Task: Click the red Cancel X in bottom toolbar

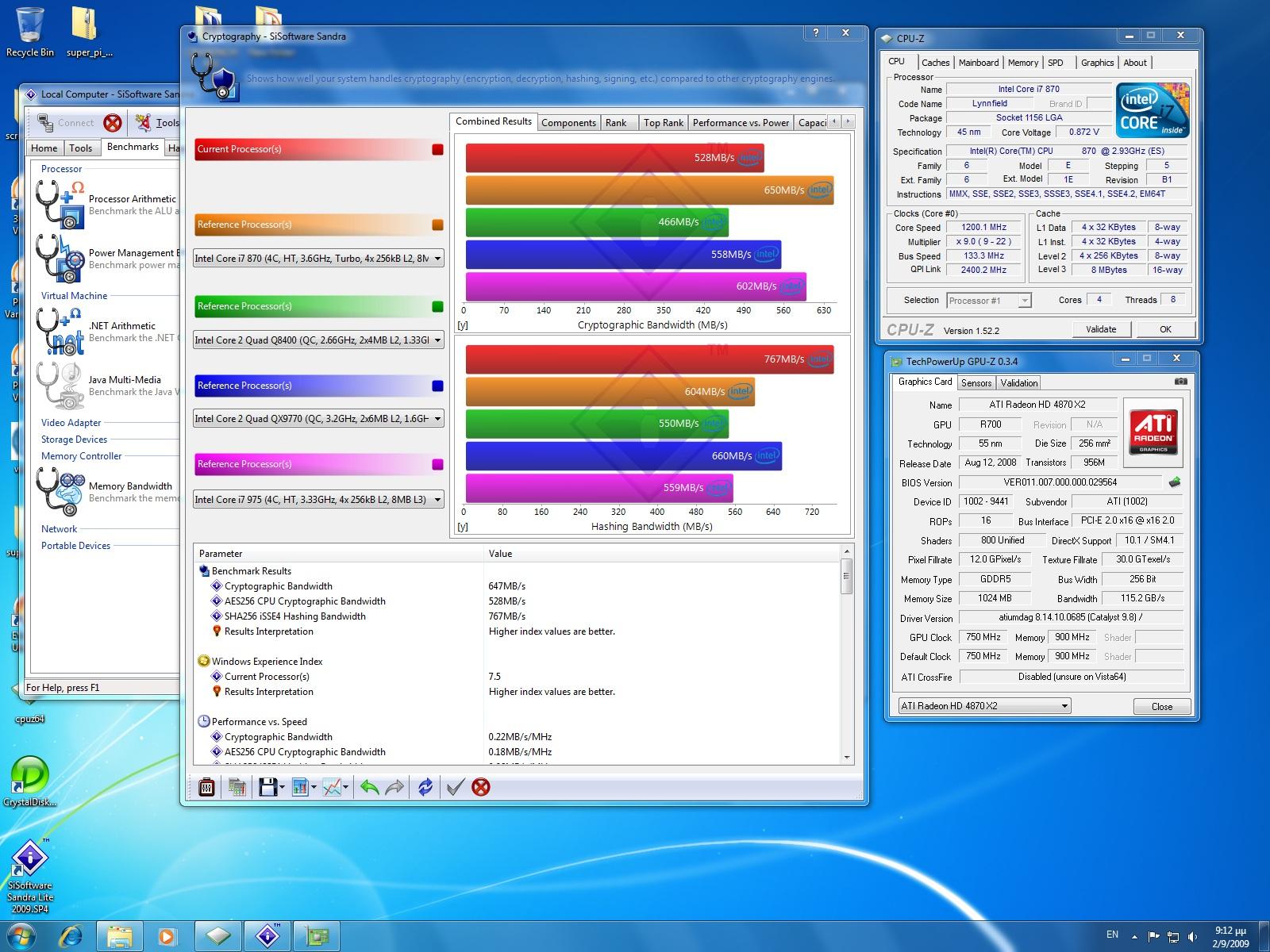Action: point(480,787)
